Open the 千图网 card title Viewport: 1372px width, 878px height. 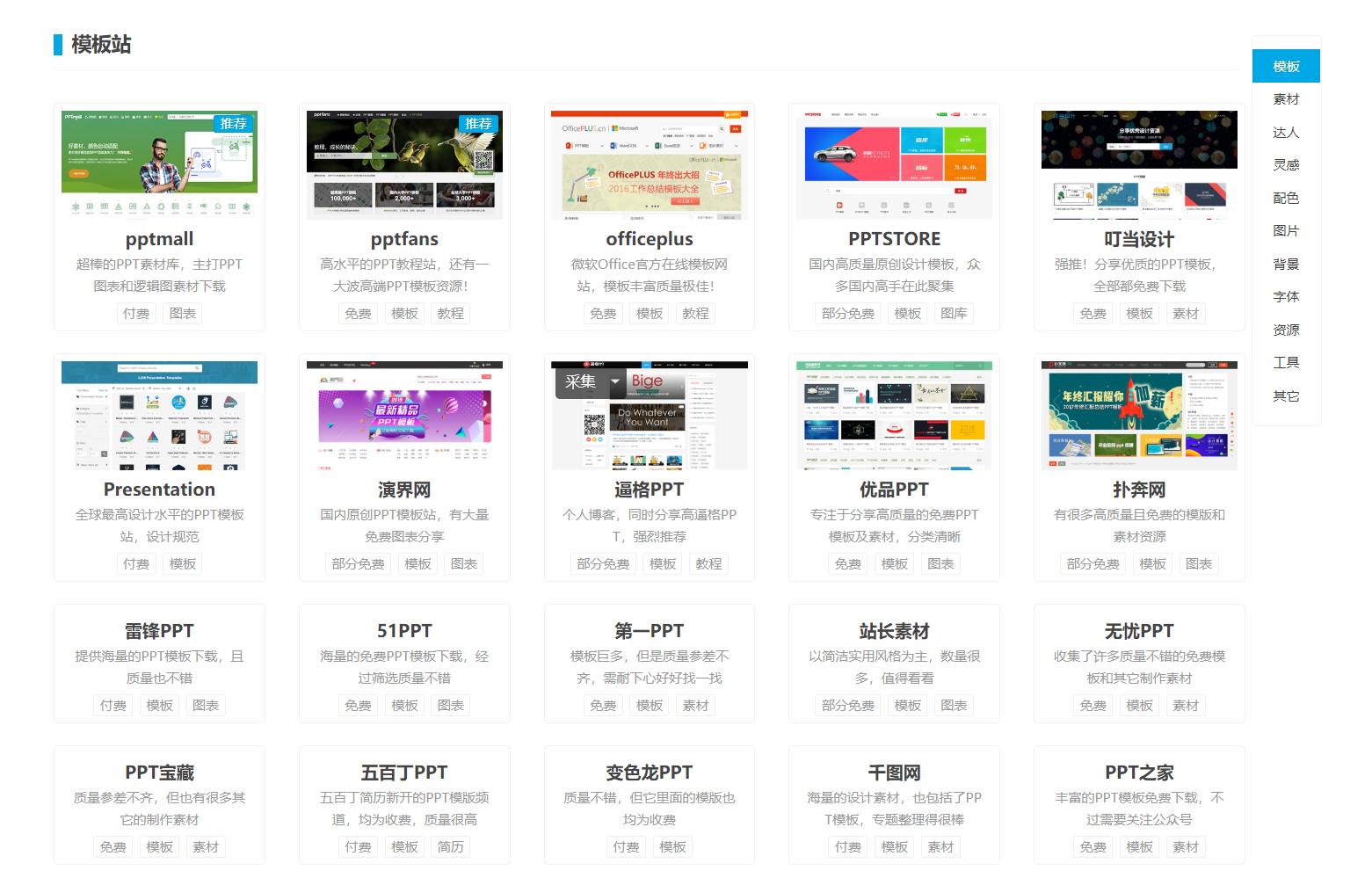tap(894, 773)
